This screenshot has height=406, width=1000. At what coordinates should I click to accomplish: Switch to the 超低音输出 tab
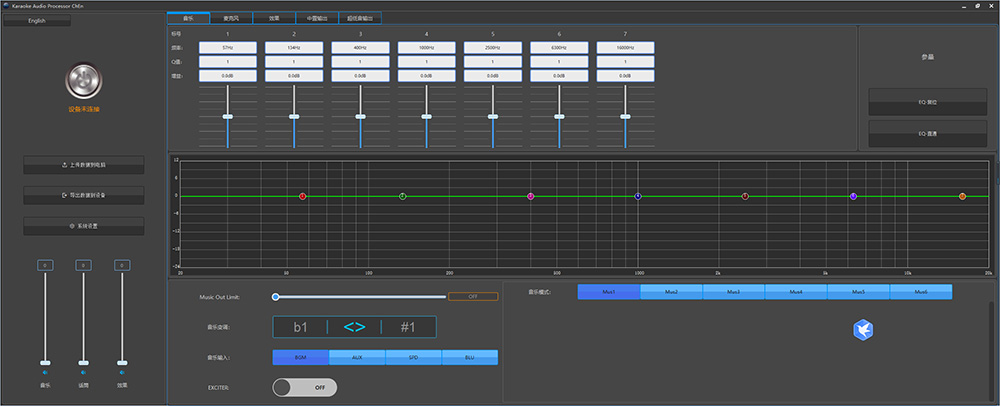pos(360,18)
